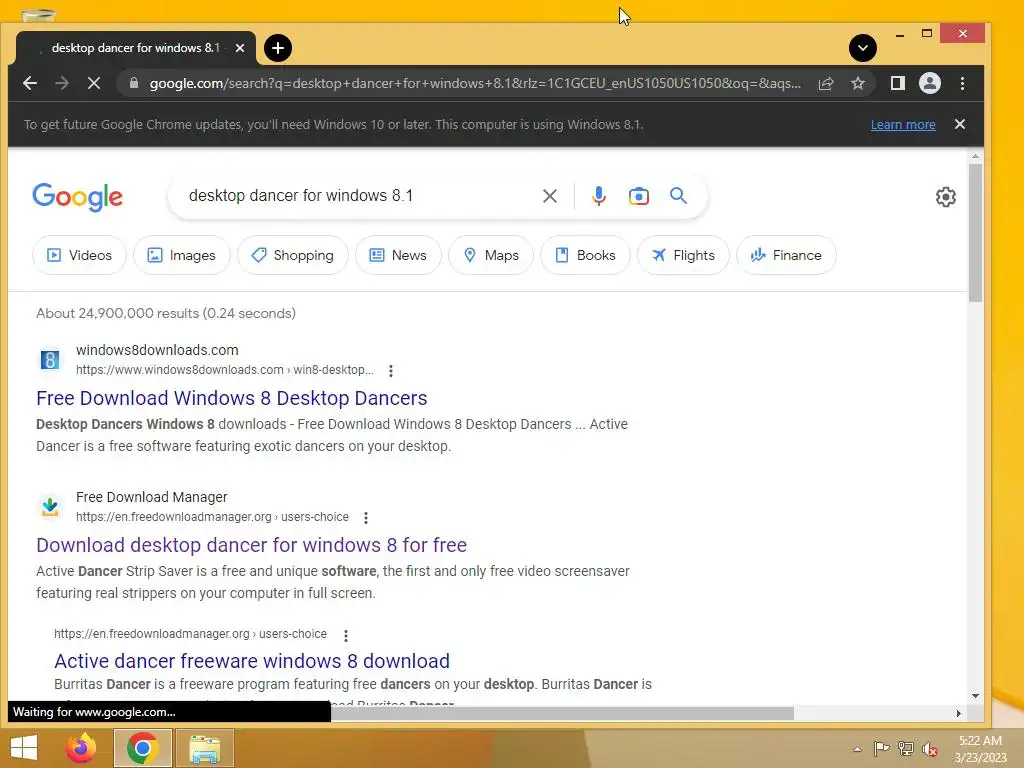Switch to the Maps results tab
The image size is (1024, 768).
[491, 255]
